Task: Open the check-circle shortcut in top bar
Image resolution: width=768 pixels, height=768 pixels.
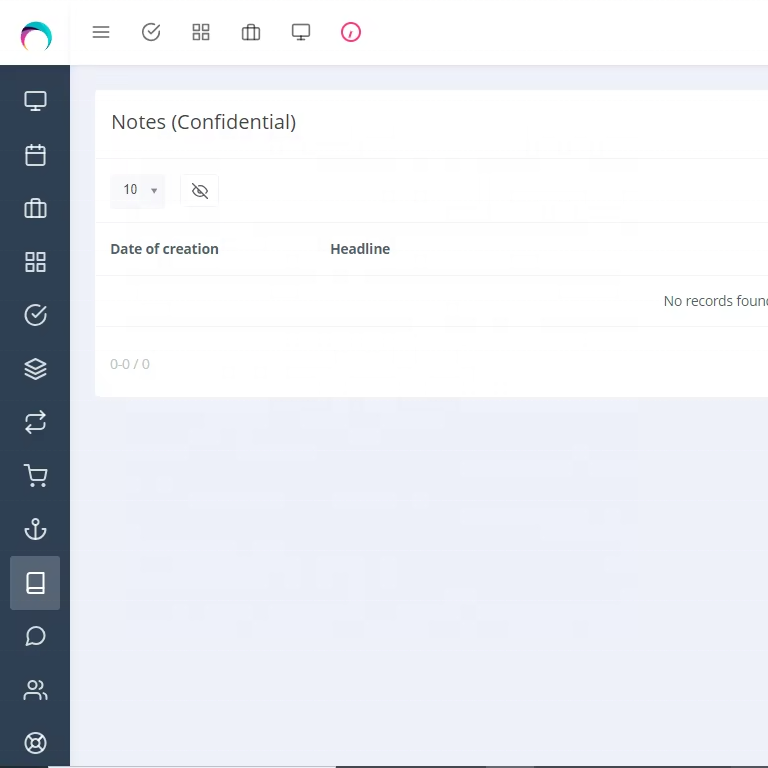Action: [x=151, y=32]
